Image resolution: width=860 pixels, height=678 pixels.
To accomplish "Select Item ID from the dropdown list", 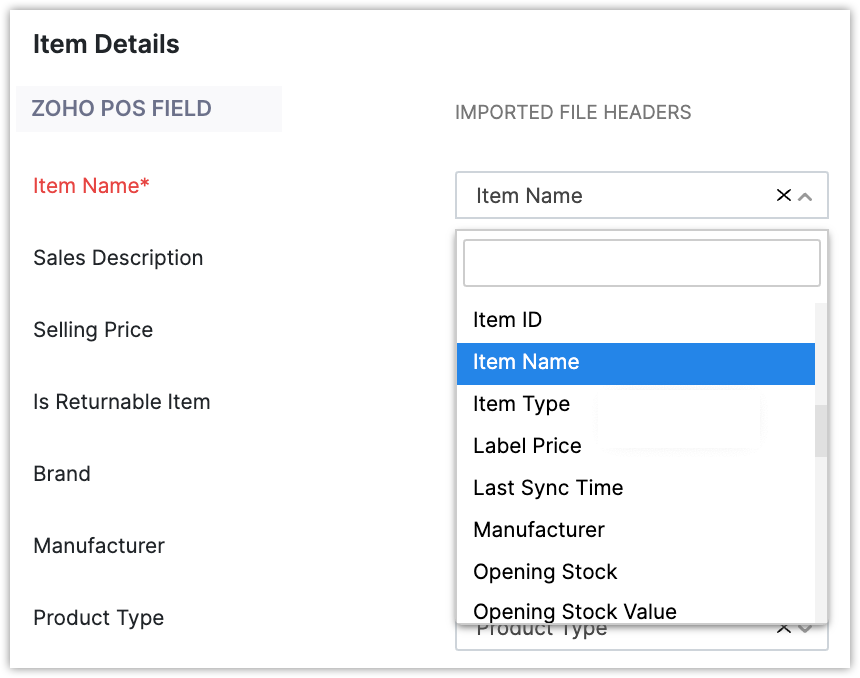I will click(507, 320).
